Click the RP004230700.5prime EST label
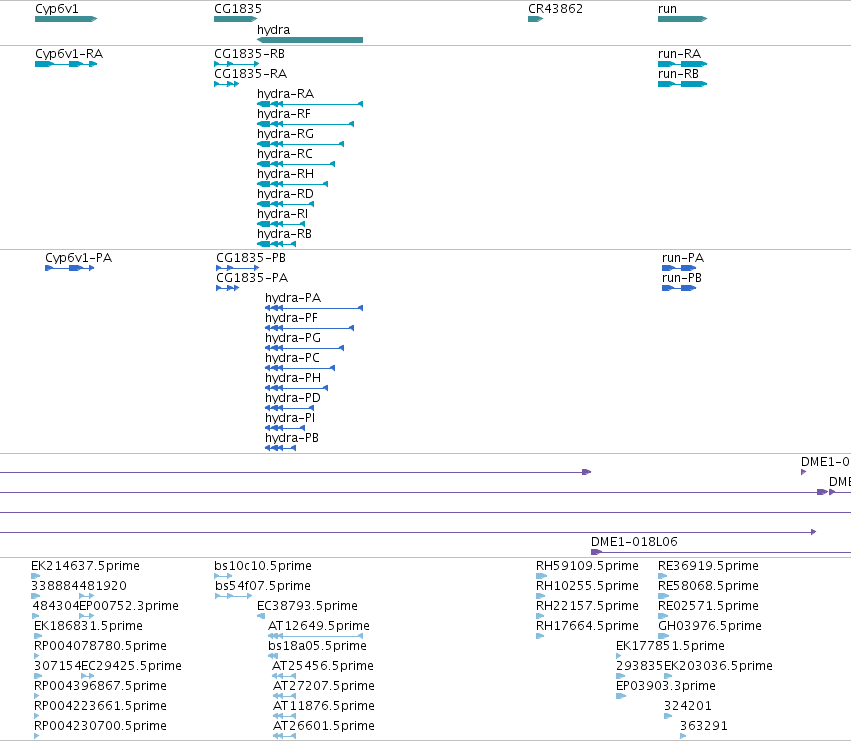The width and height of the screenshot is (851, 741). (x=100, y=726)
